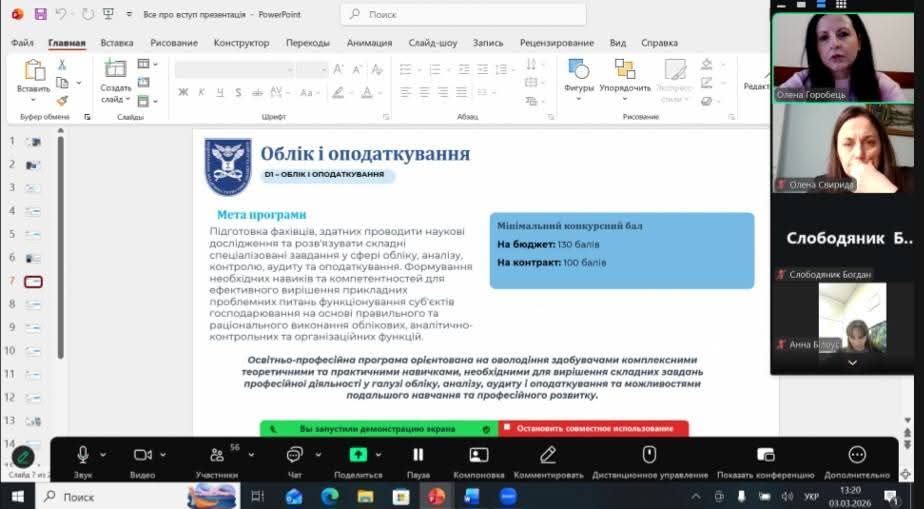Switch to the Вставка ribbon tab
The width and height of the screenshot is (924, 509).
(117, 43)
